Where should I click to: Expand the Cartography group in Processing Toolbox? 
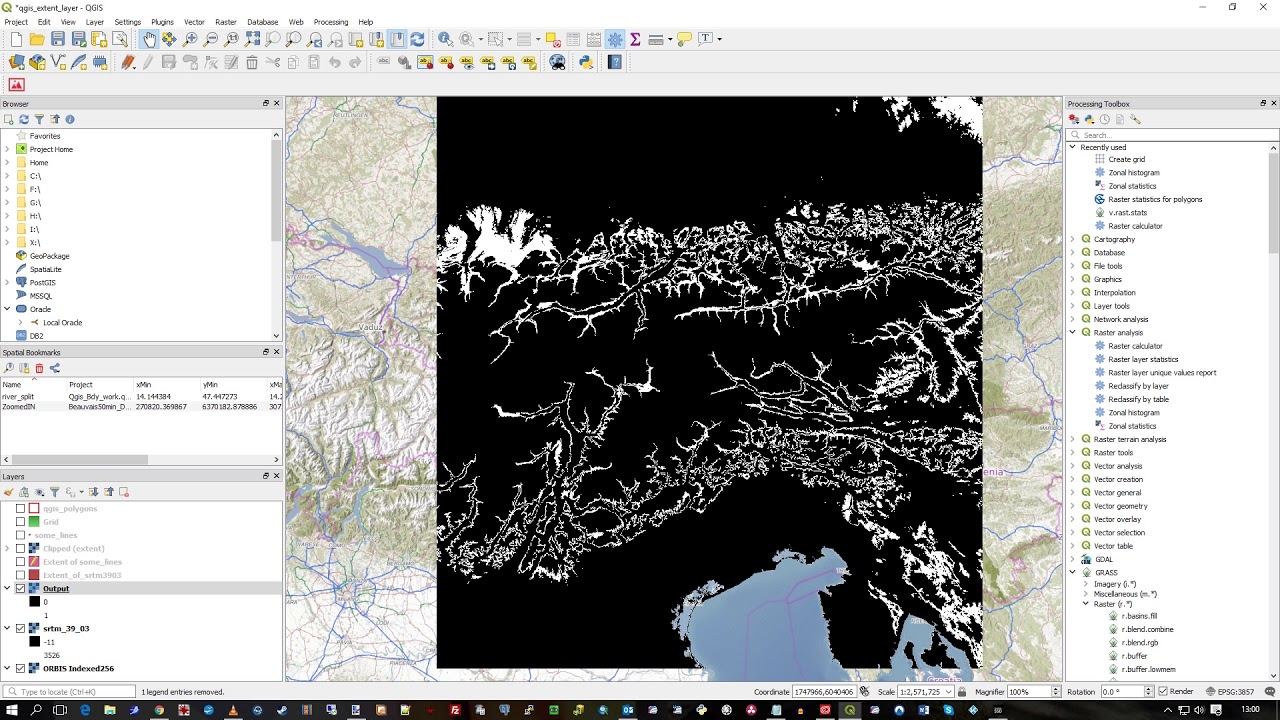1073,239
